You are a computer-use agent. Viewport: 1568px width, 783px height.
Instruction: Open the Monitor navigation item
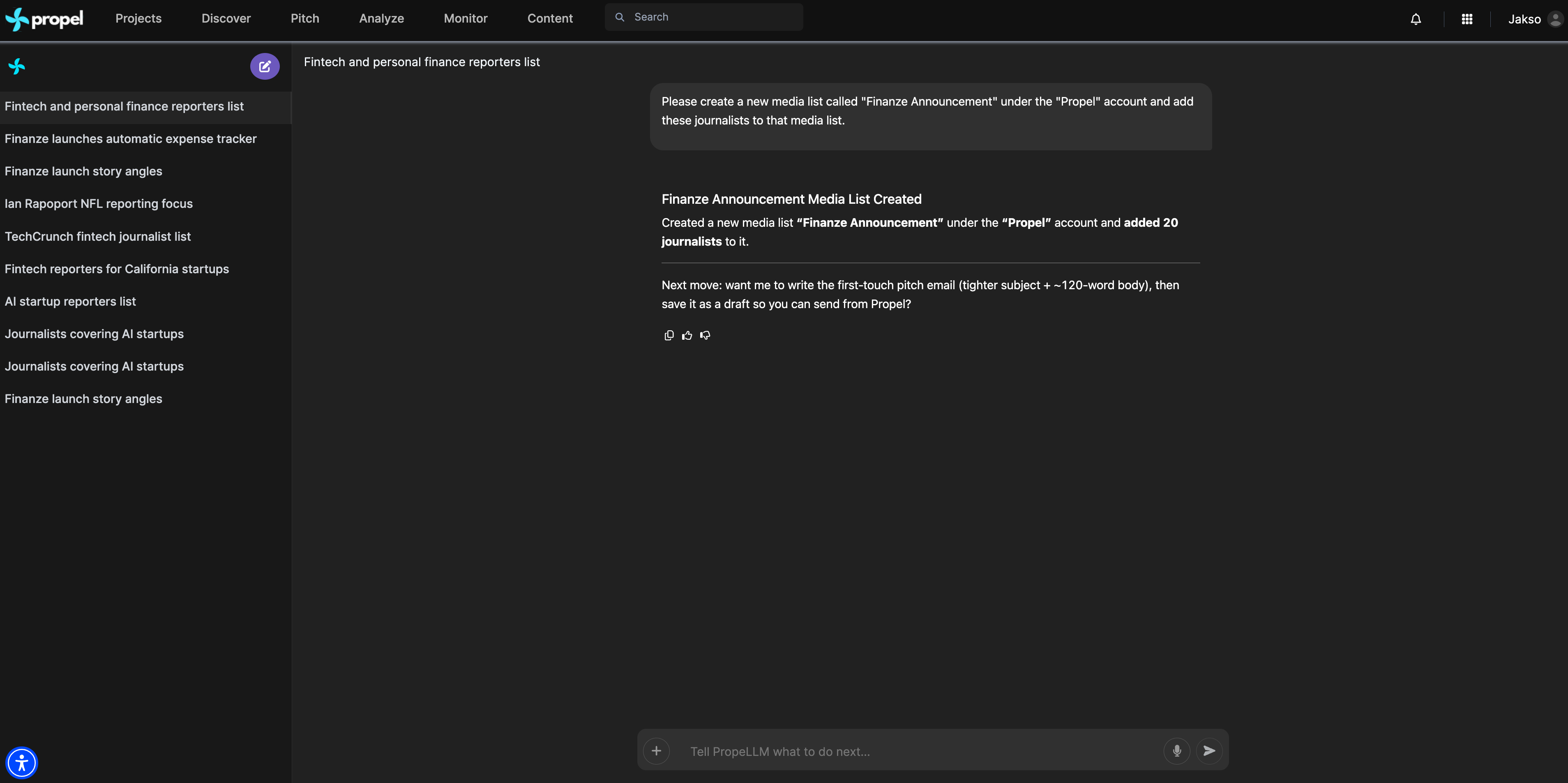(x=465, y=18)
